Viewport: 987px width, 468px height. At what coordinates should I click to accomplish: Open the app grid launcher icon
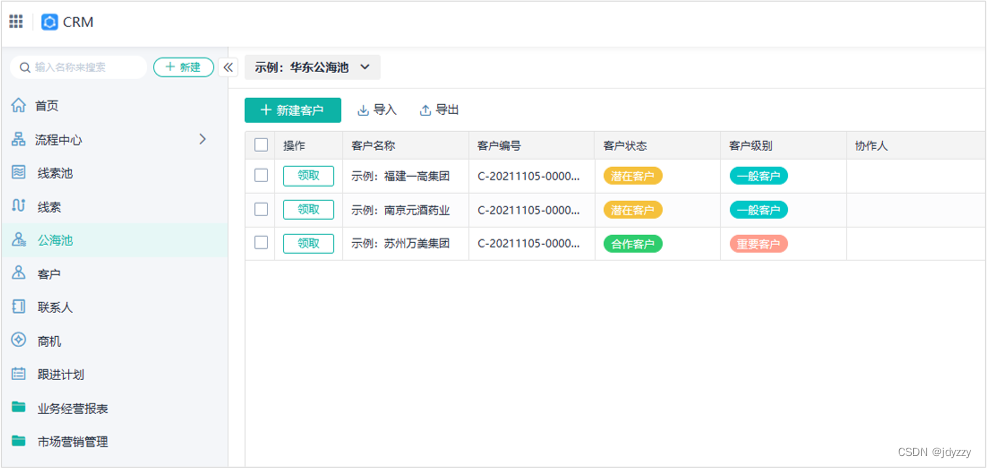tap(16, 22)
